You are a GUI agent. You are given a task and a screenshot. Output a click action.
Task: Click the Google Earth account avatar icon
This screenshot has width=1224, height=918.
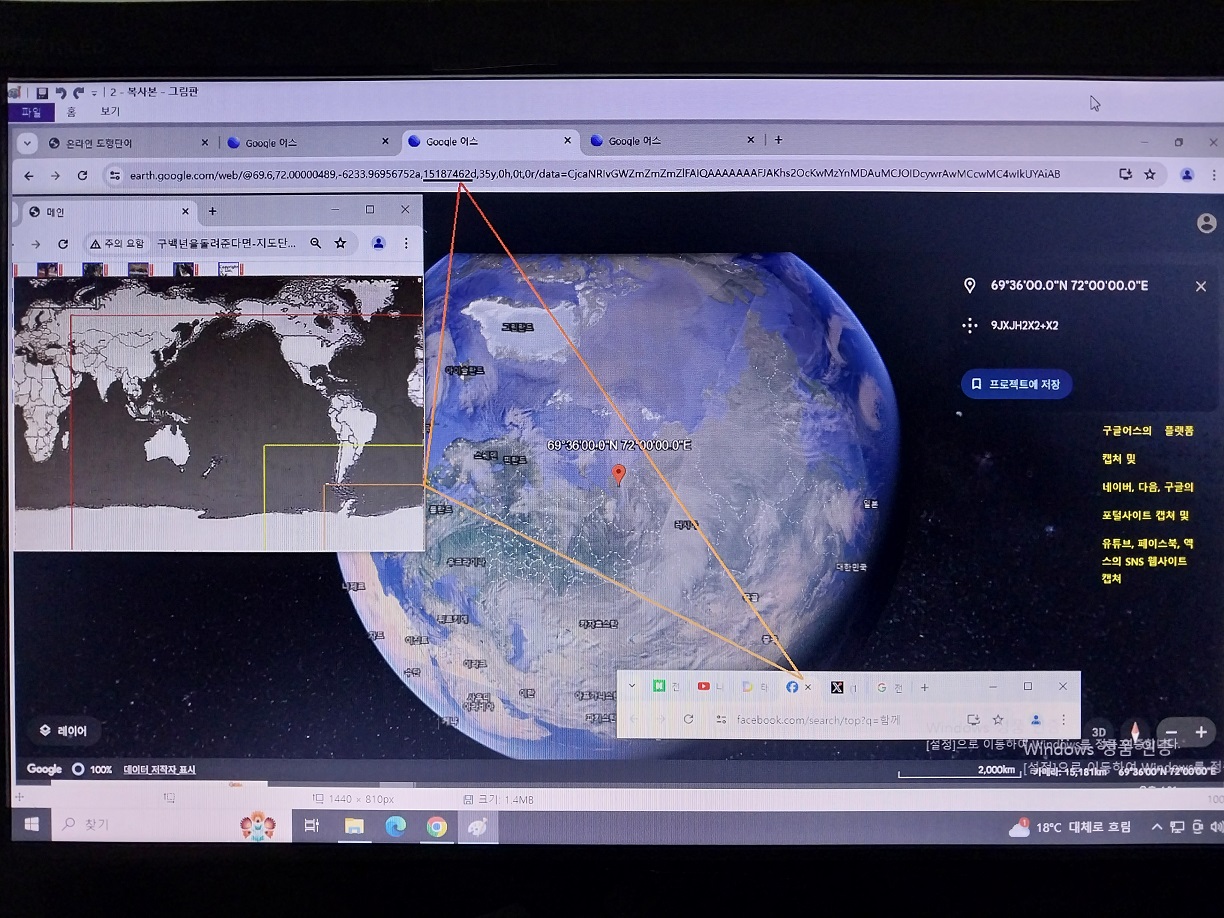1206,223
